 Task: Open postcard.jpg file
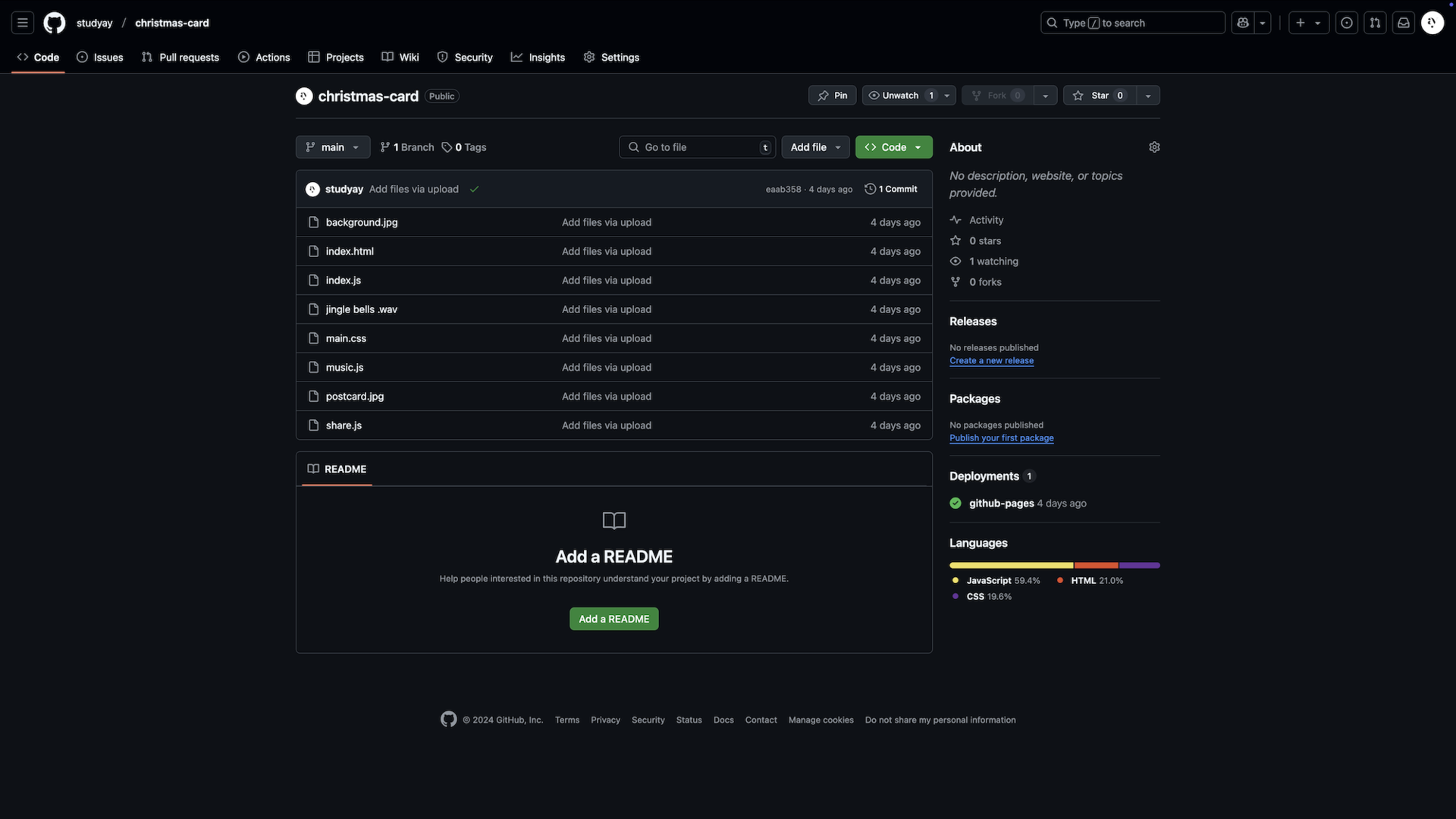point(355,397)
